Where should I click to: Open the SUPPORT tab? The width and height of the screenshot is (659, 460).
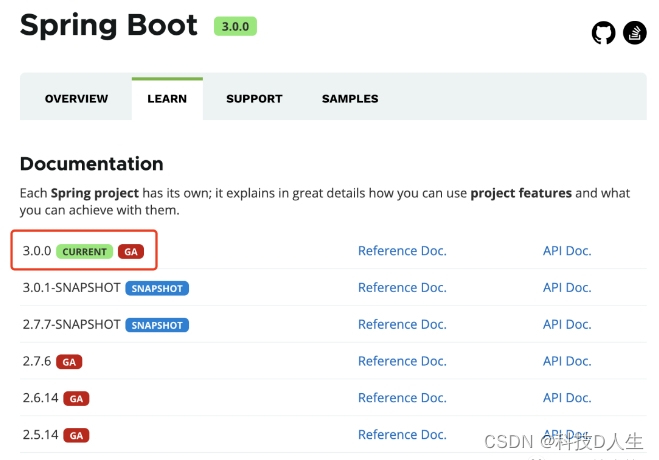coord(254,99)
